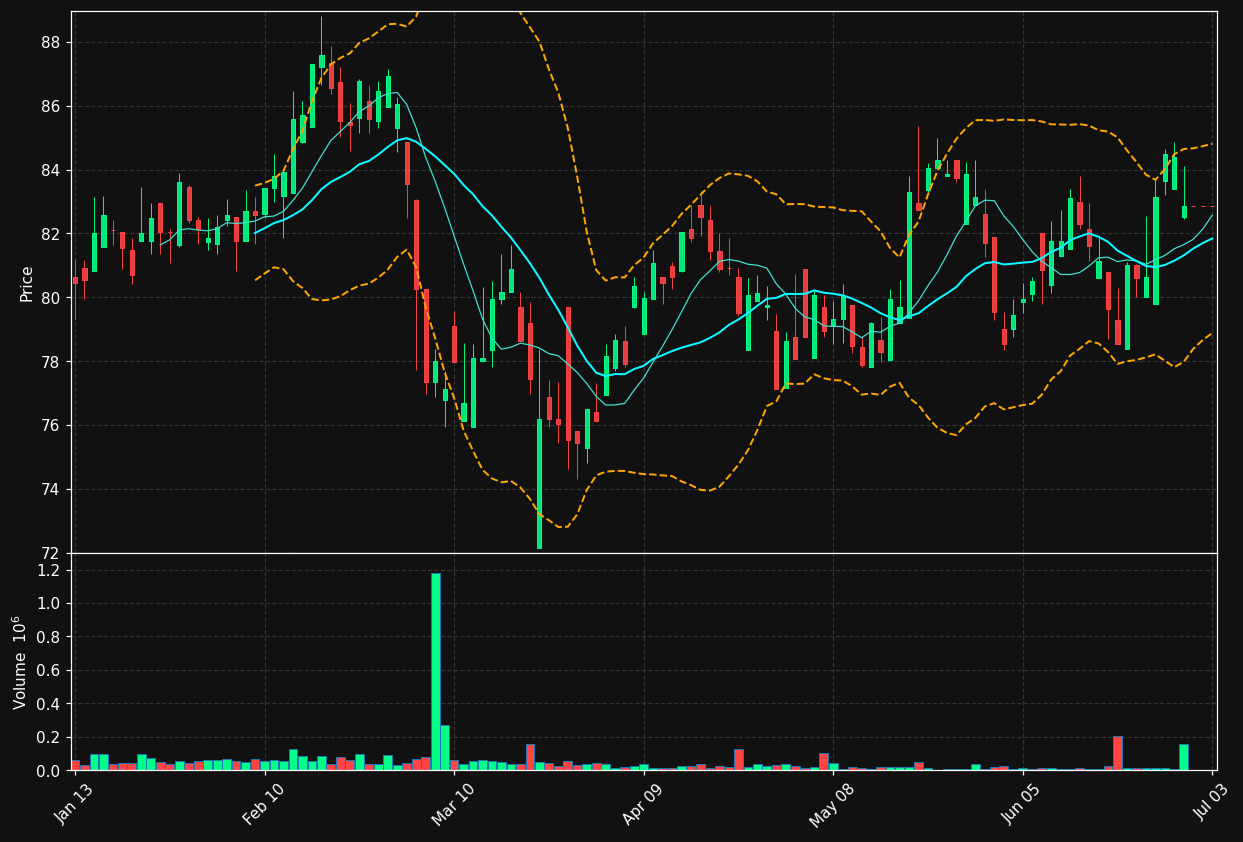Click the 'Price' y-axis title

tap(27, 283)
